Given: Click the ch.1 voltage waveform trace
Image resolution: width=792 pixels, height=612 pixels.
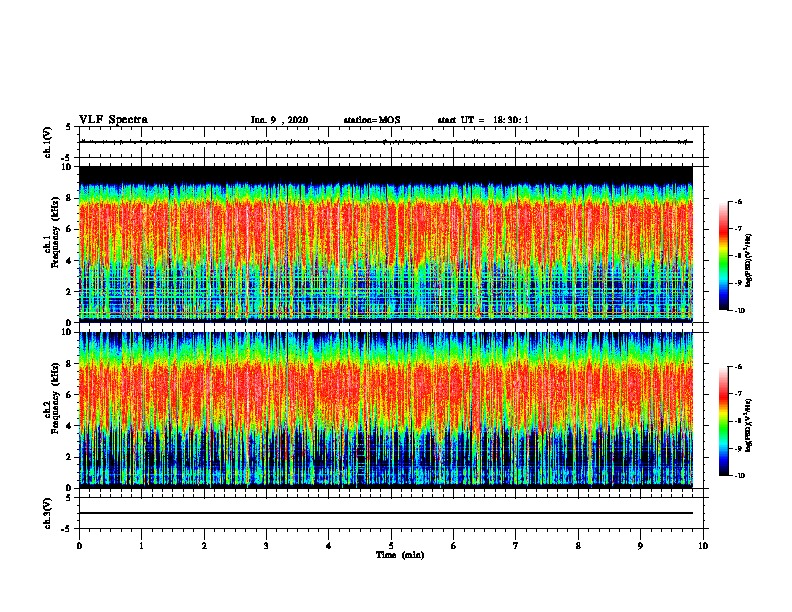Looking at the screenshot, I should [386, 142].
